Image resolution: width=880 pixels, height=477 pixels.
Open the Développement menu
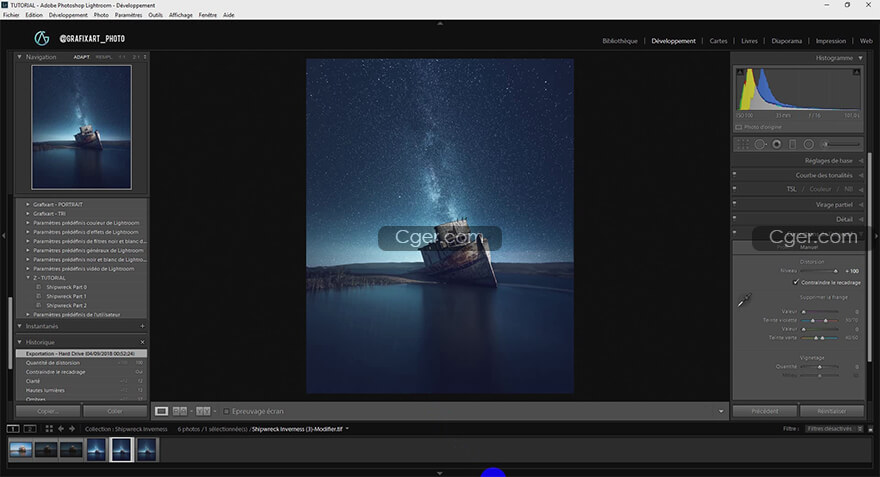click(68, 15)
